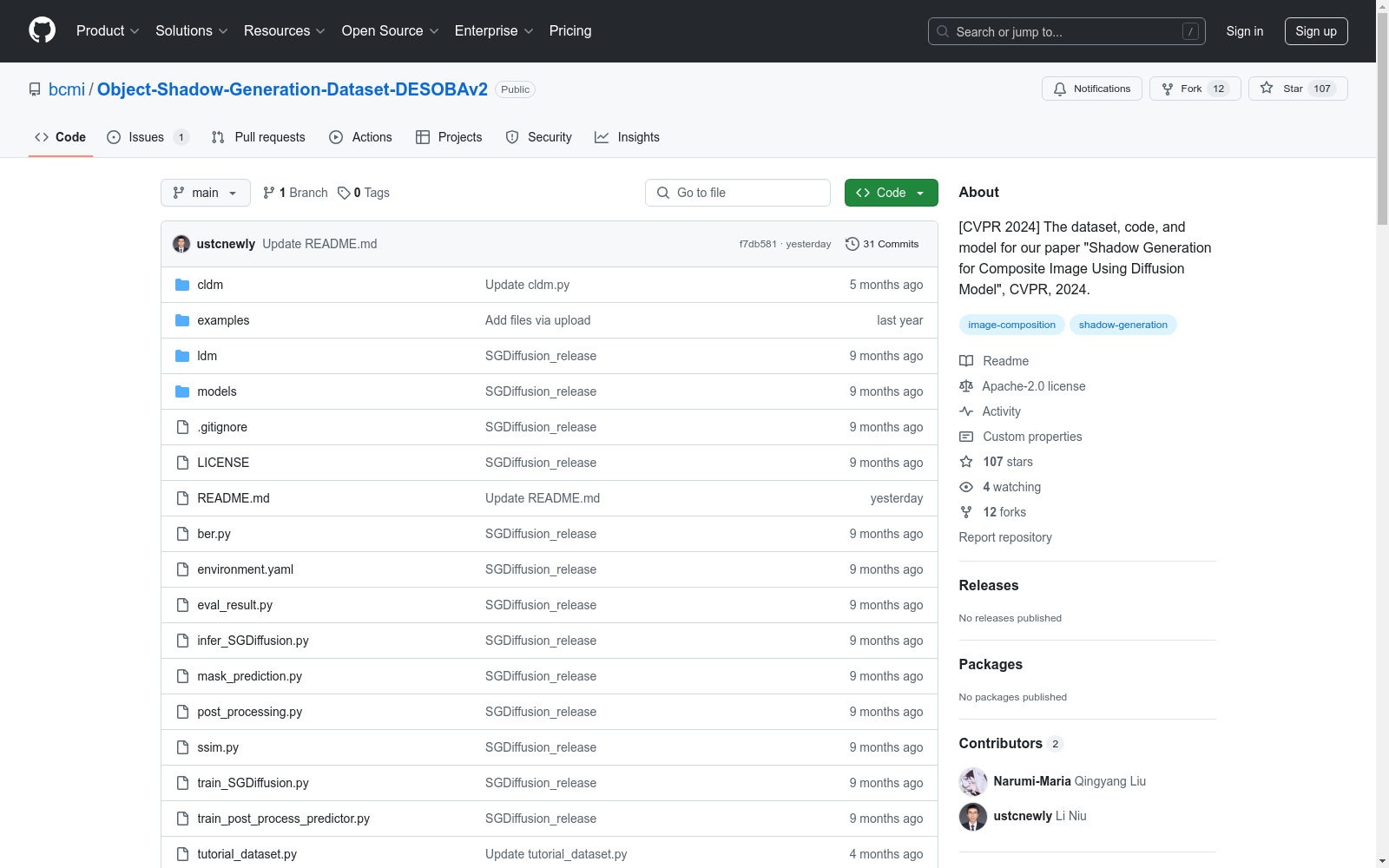1389x868 pixels.
Task: Open the ldm folder icon
Action: pos(182,356)
